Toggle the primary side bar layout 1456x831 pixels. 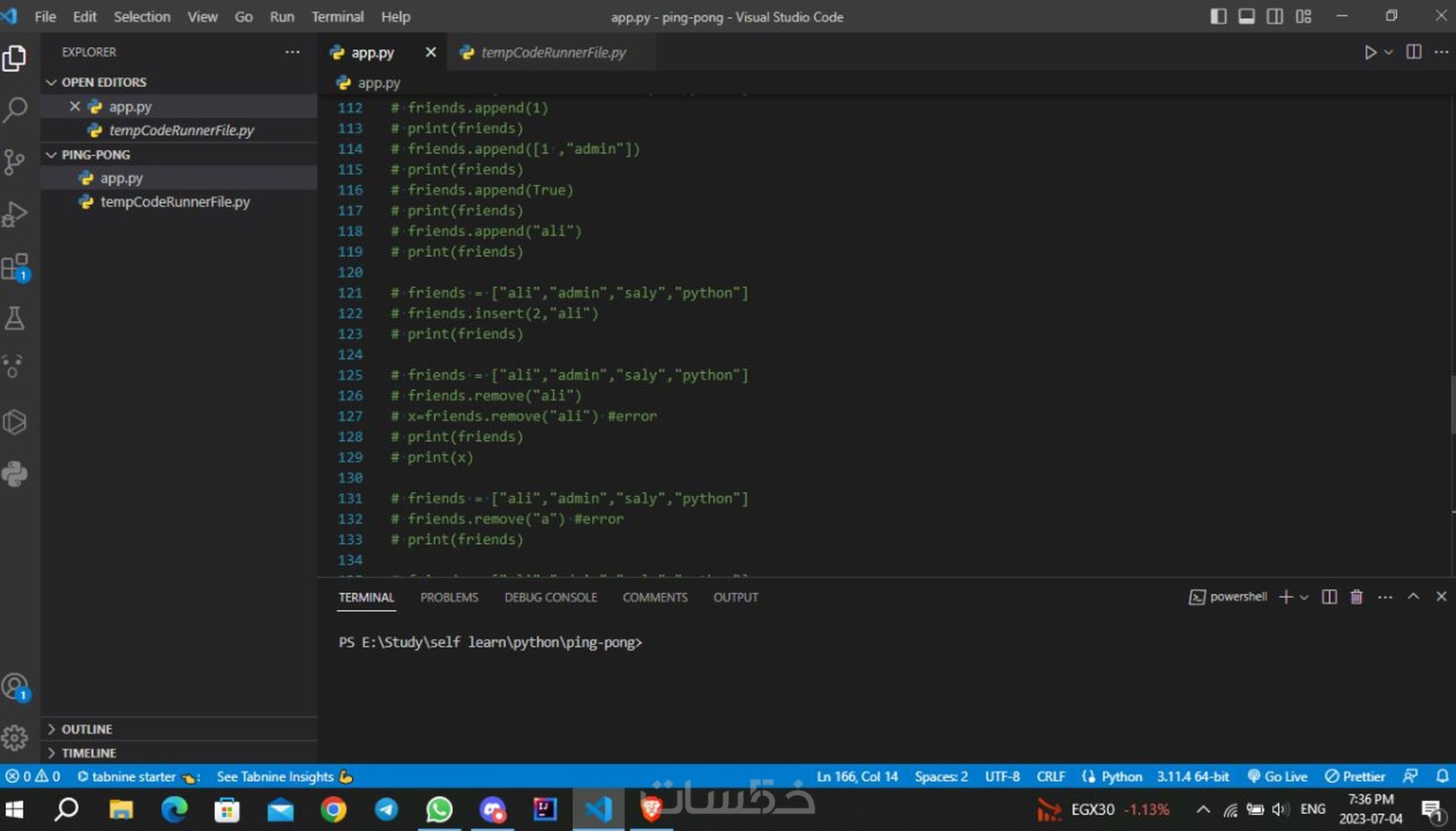1218,17
